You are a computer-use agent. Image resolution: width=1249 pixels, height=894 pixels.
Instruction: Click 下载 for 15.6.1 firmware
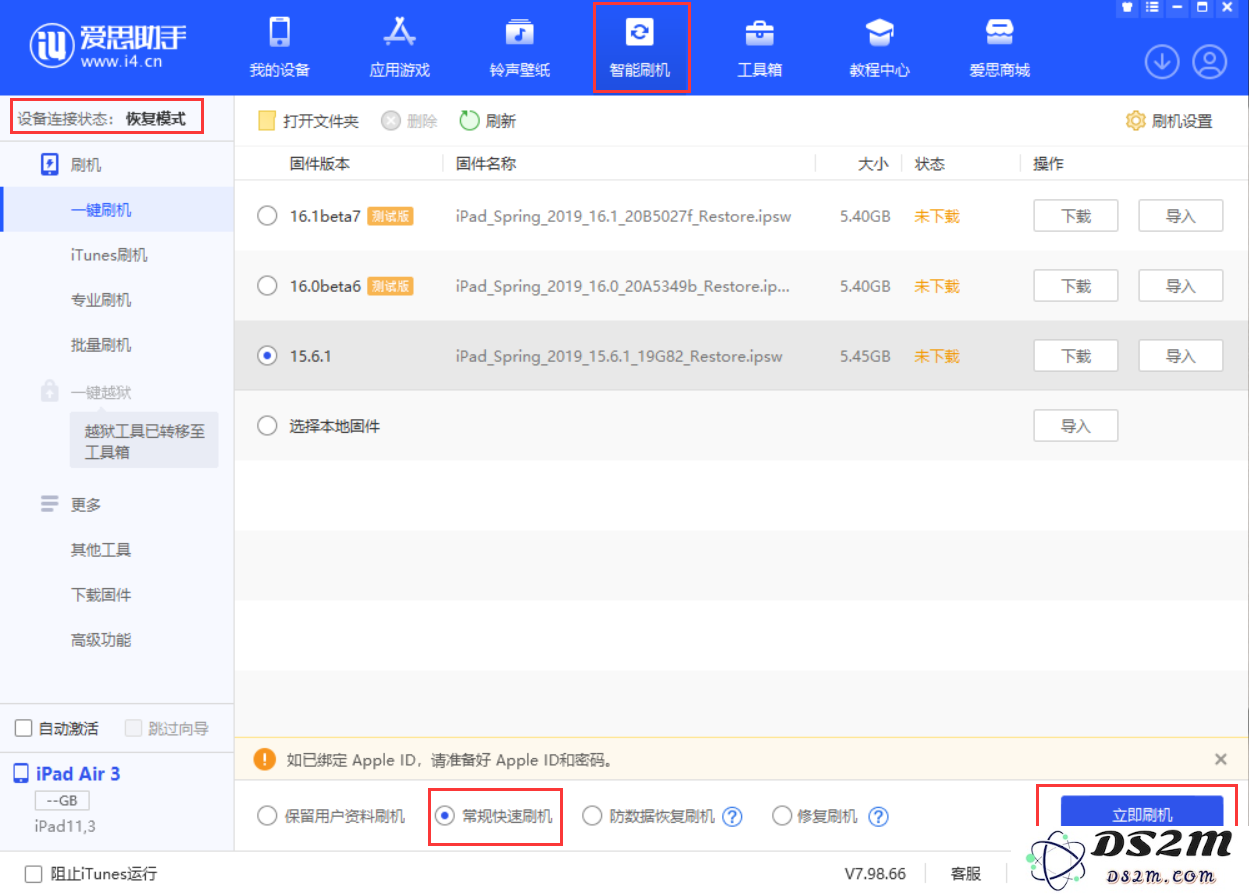(1076, 356)
